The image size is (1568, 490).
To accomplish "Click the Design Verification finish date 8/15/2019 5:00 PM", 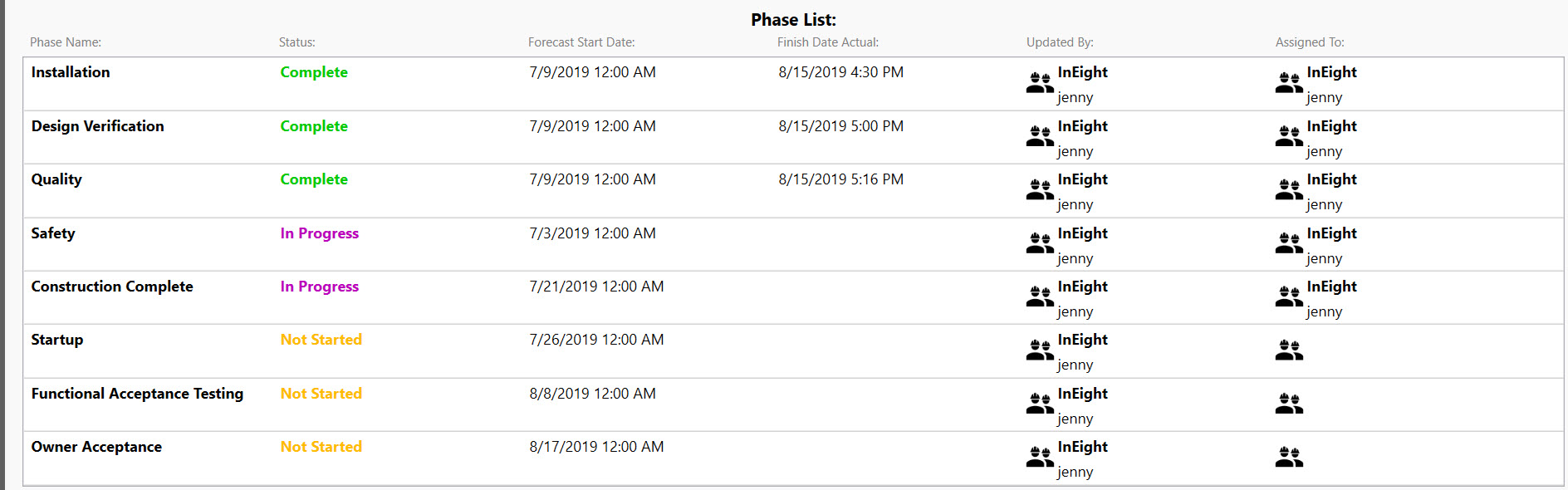I will pos(841,126).
